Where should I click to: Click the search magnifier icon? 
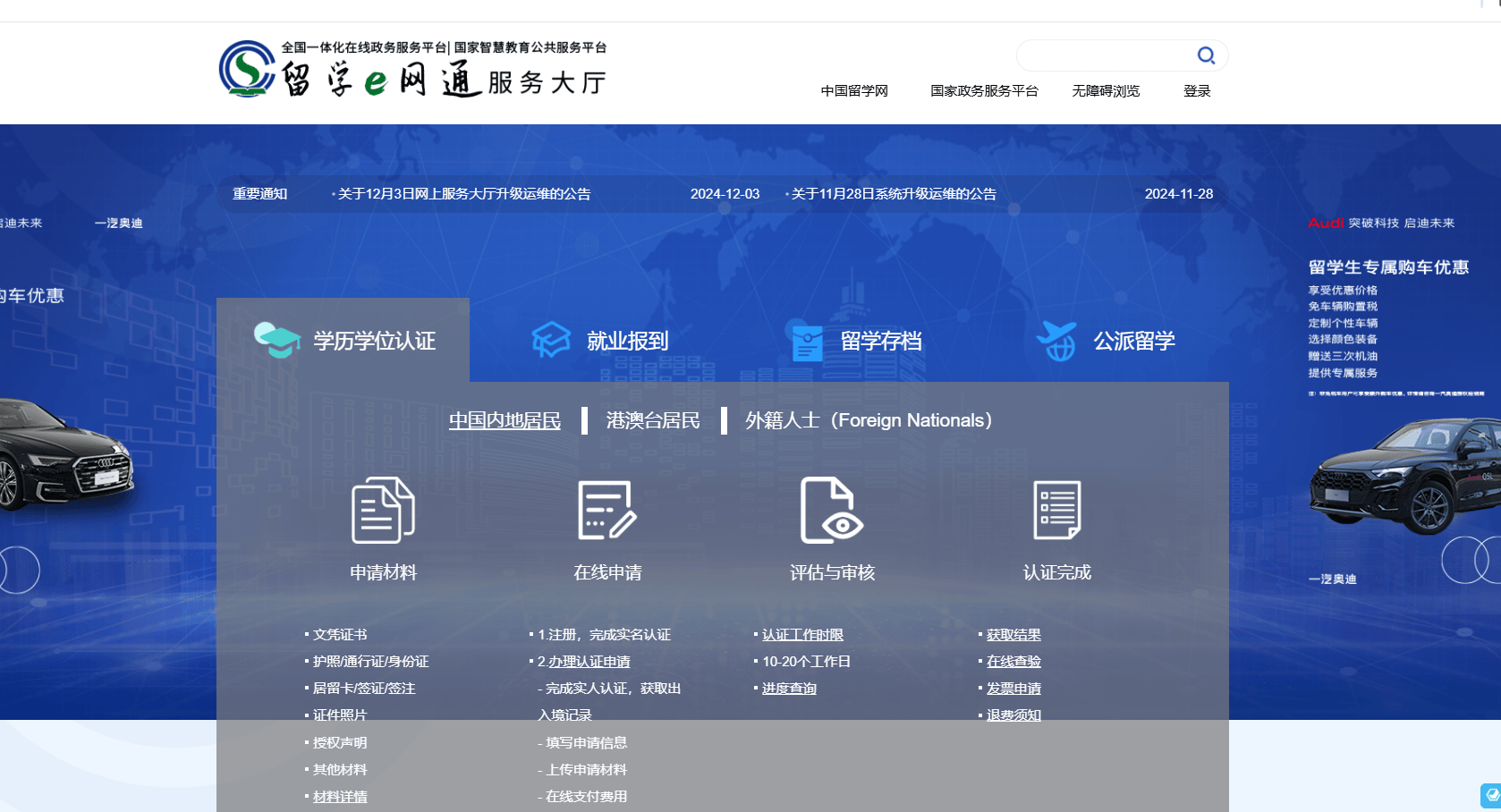[1206, 55]
